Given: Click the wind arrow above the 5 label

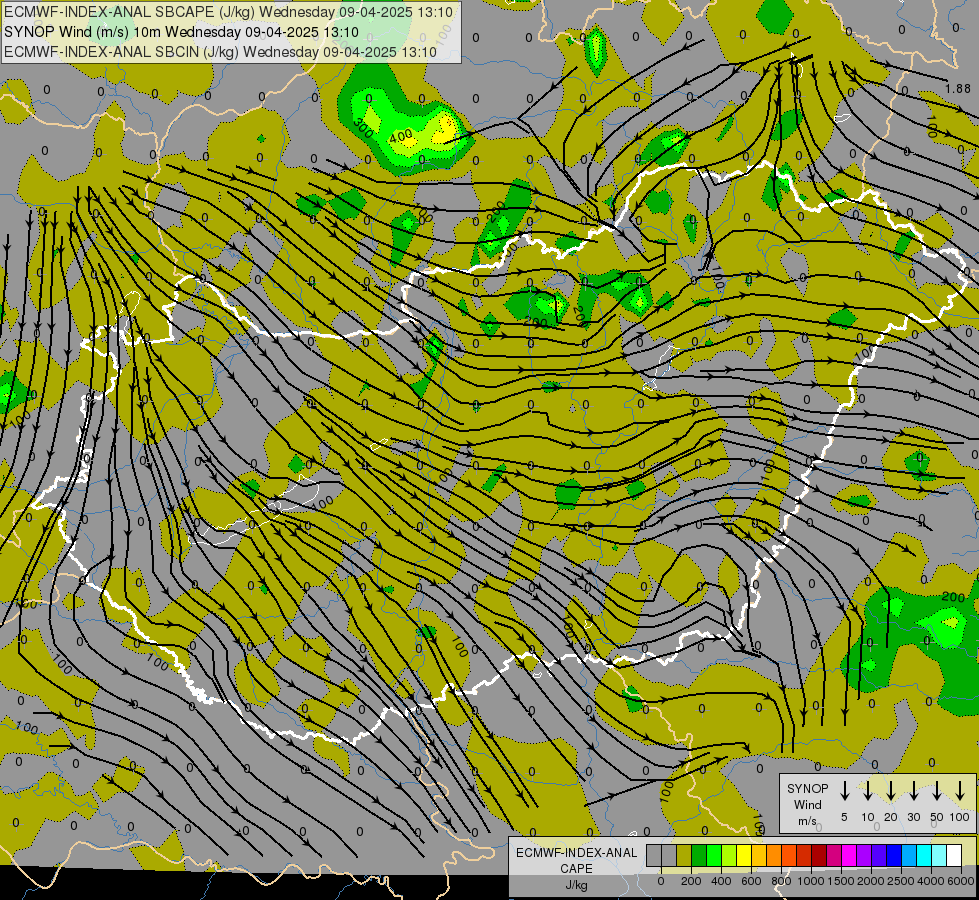Looking at the screenshot, I should pyautogui.click(x=844, y=791).
